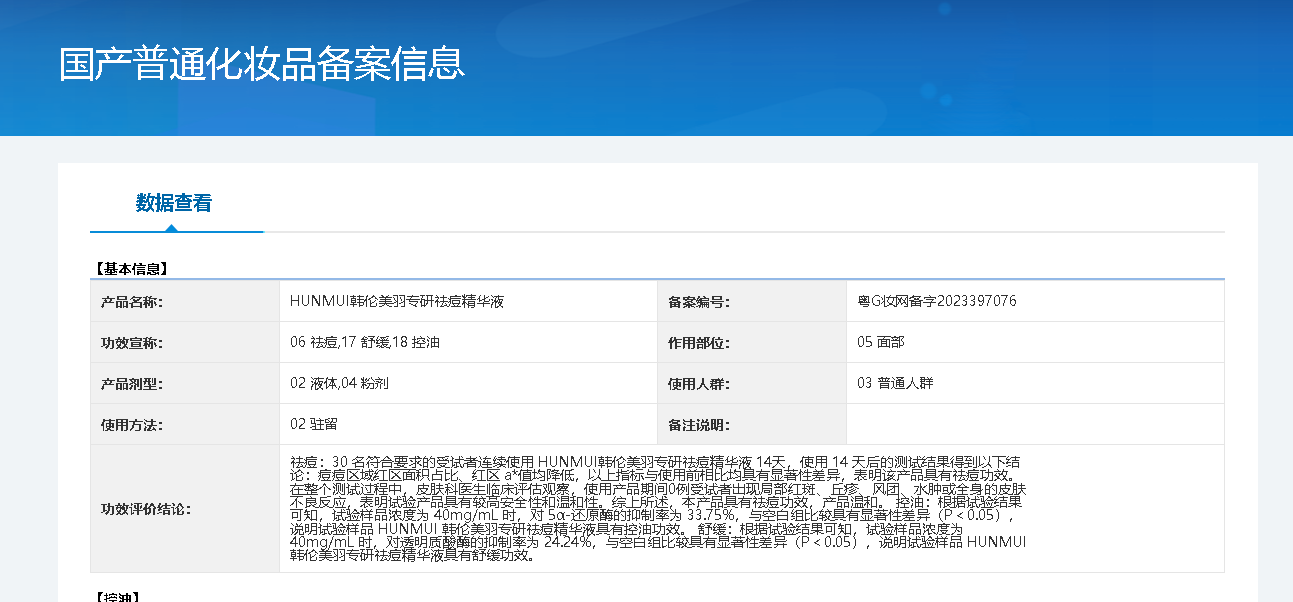Select the HUNMUI韩伦美羽专研祛痘精华液 product name value

397,301
